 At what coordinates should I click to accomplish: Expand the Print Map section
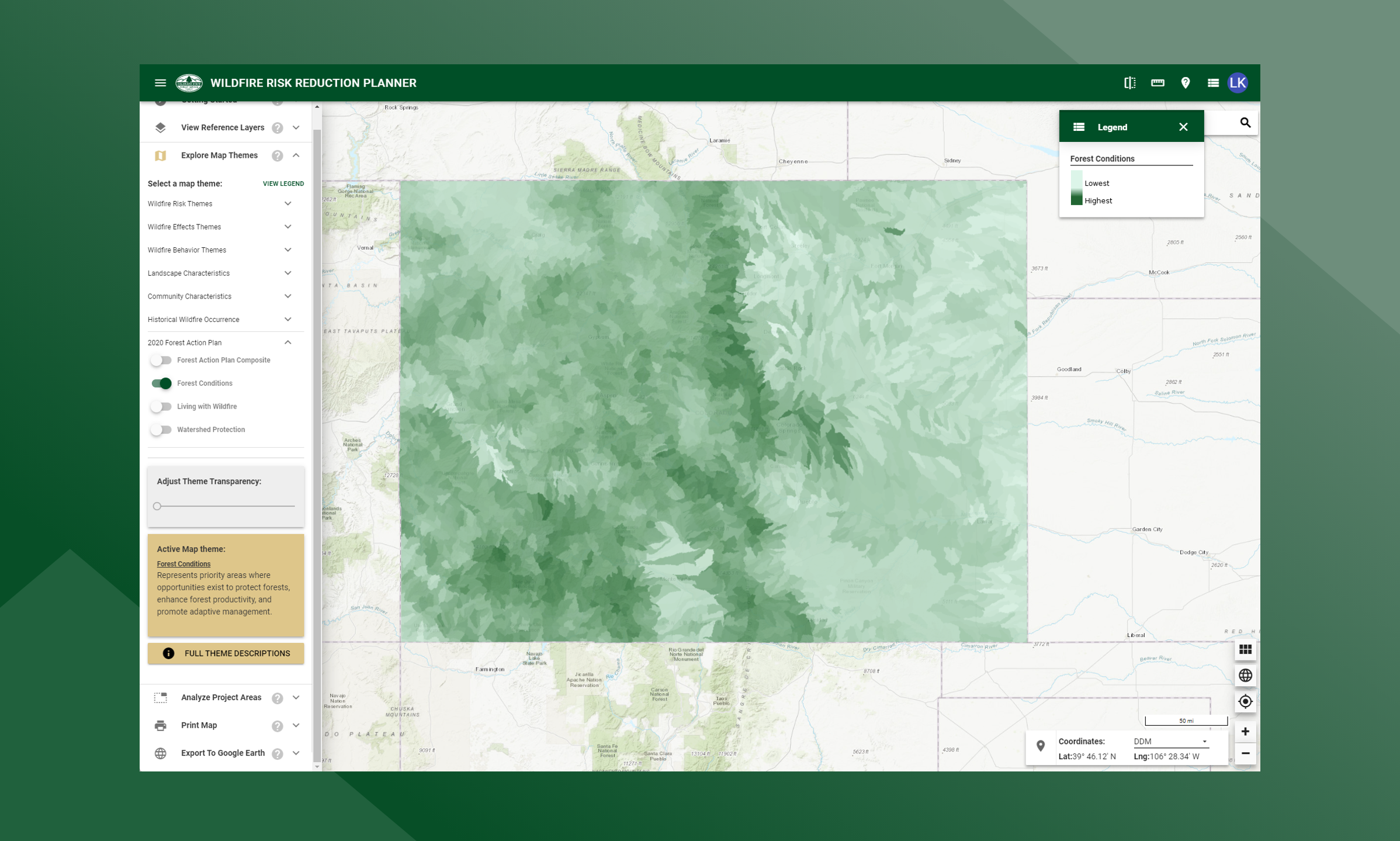(296, 725)
